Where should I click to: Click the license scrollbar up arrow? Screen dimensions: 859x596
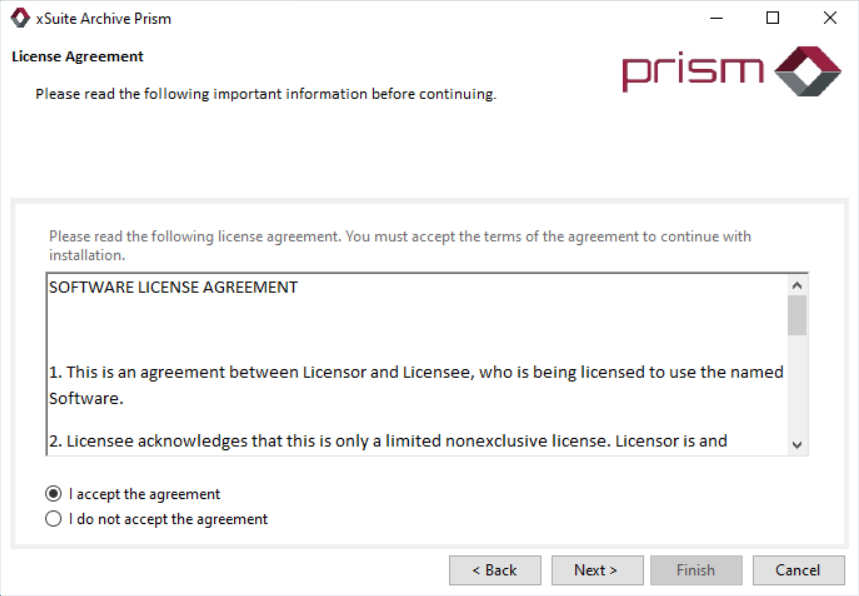point(797,285)
